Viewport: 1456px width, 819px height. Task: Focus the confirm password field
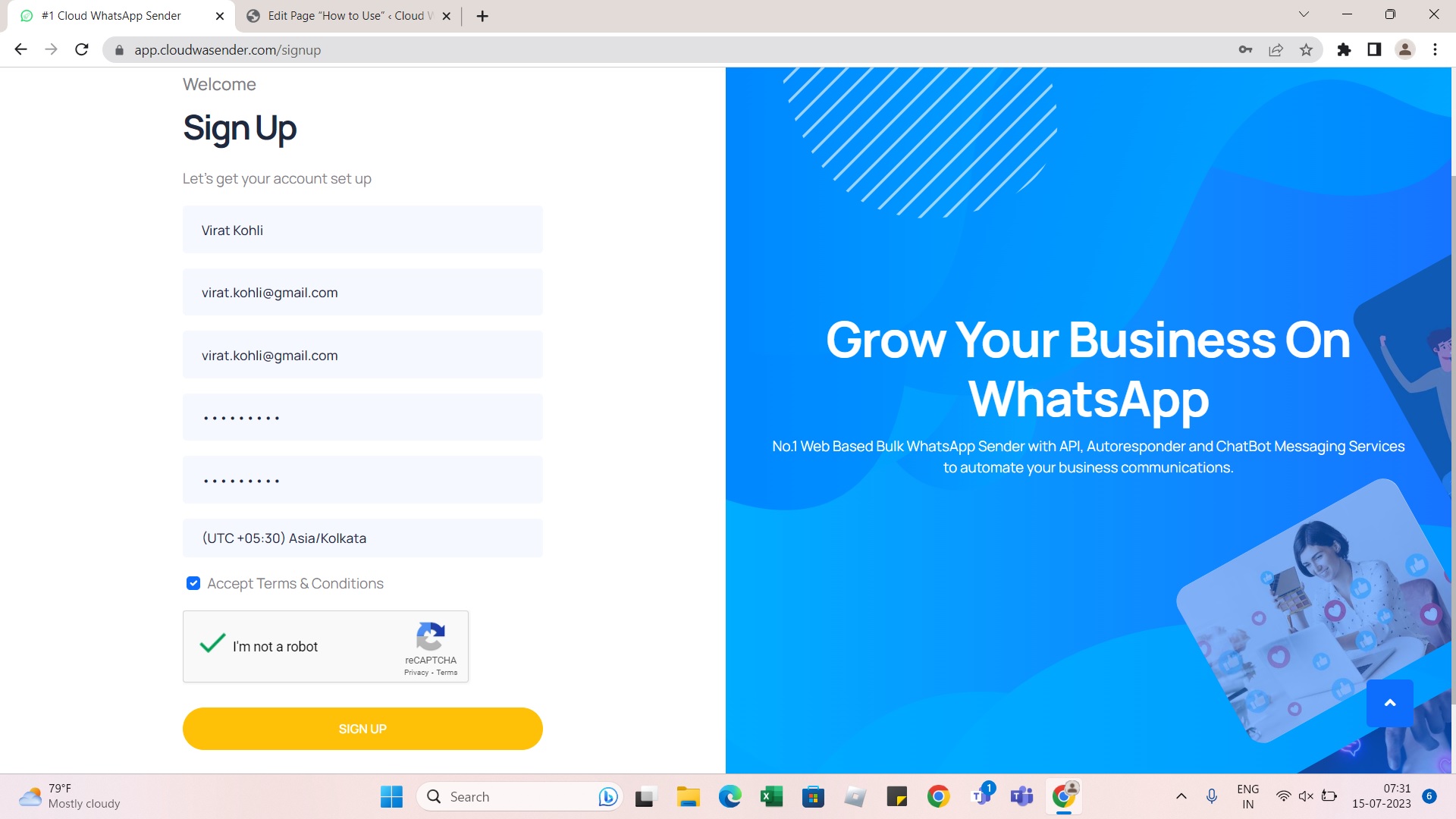pos(362,480)
